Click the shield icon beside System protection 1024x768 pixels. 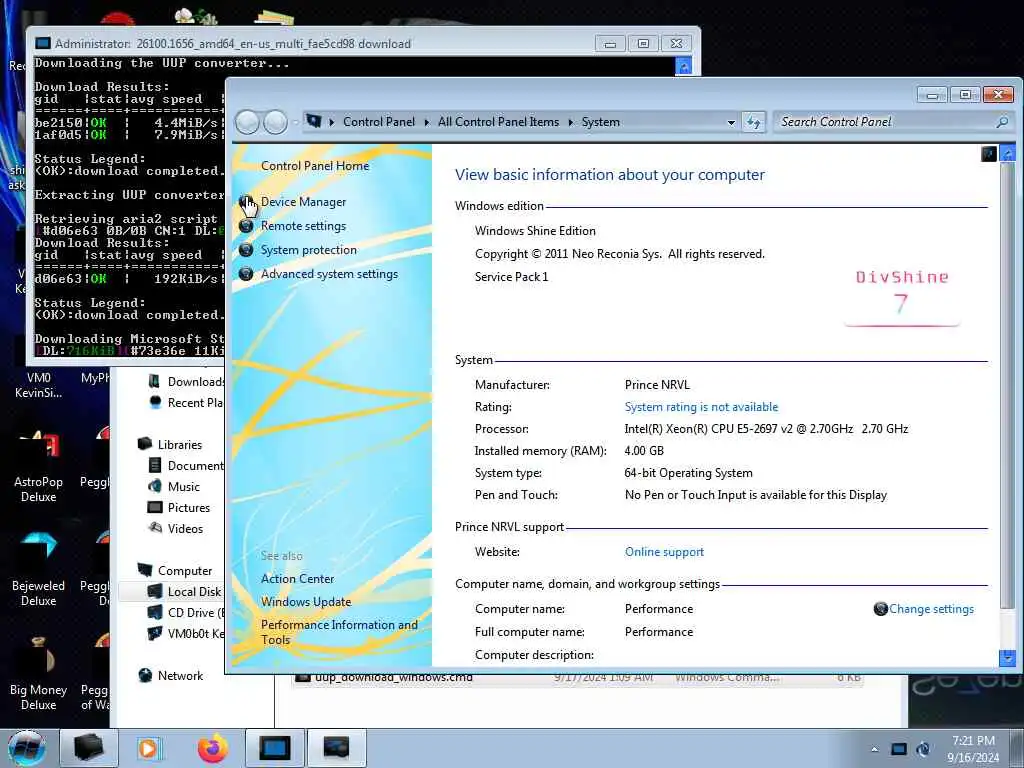(x=246, y=250)
